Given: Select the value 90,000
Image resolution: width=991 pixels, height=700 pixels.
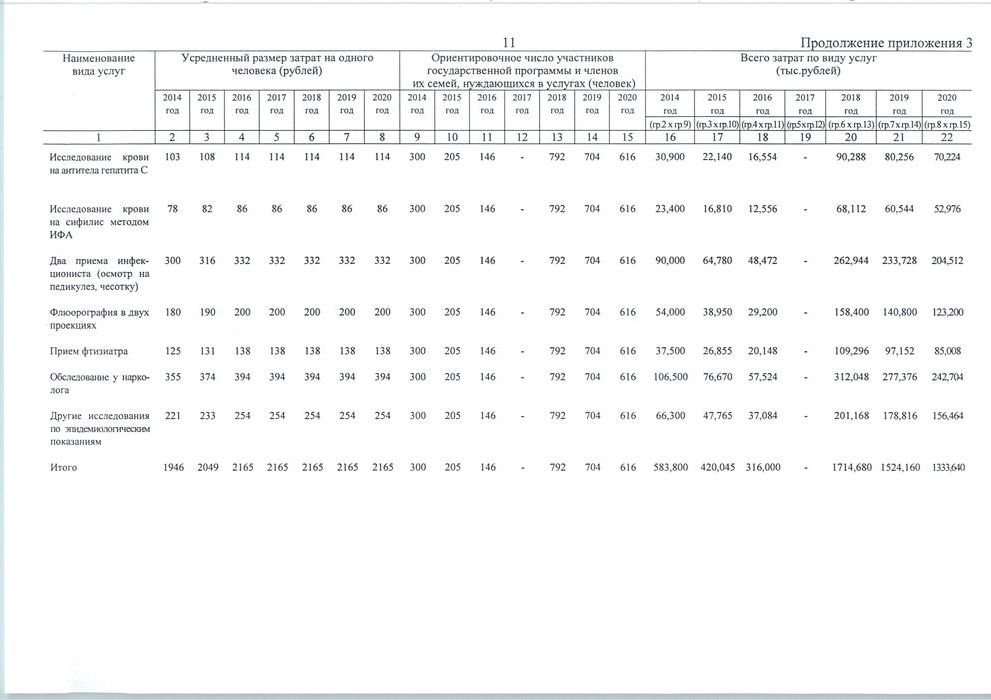Looking at the screenshot, I should pos(670,260).
